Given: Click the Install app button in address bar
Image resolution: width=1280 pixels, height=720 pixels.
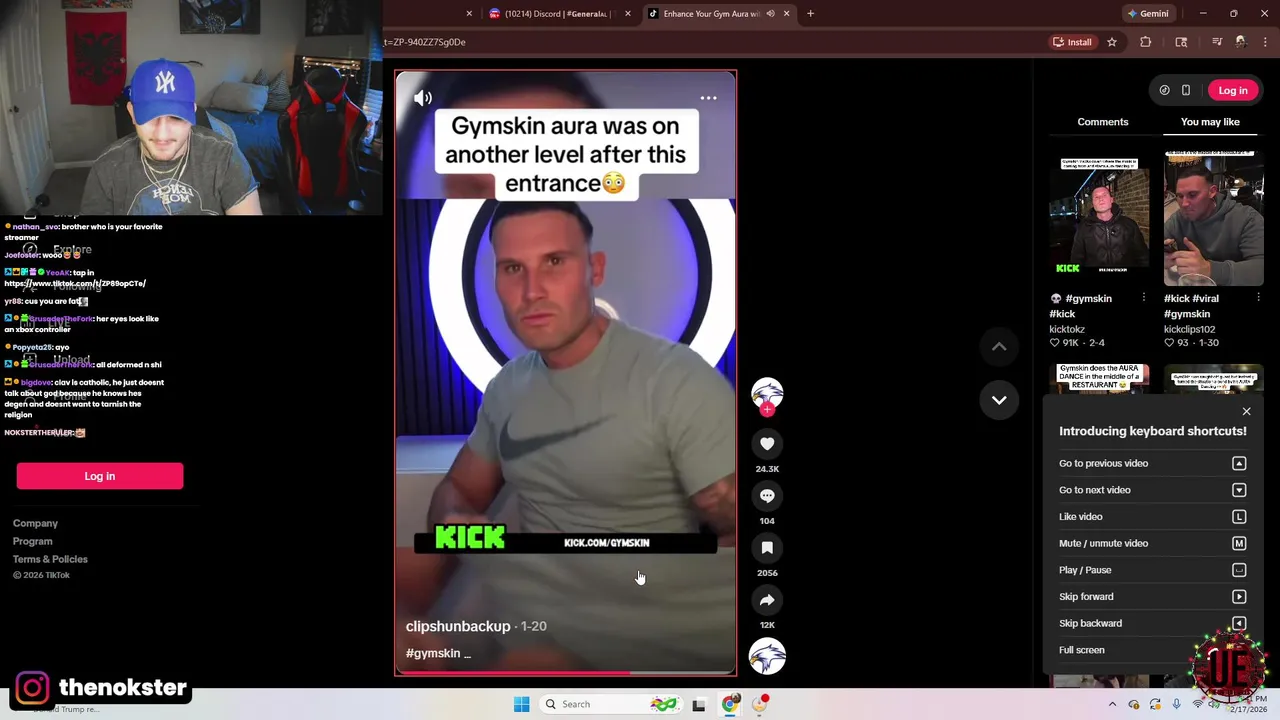Looking at the screenshot, I should [x=1072, y=42].
